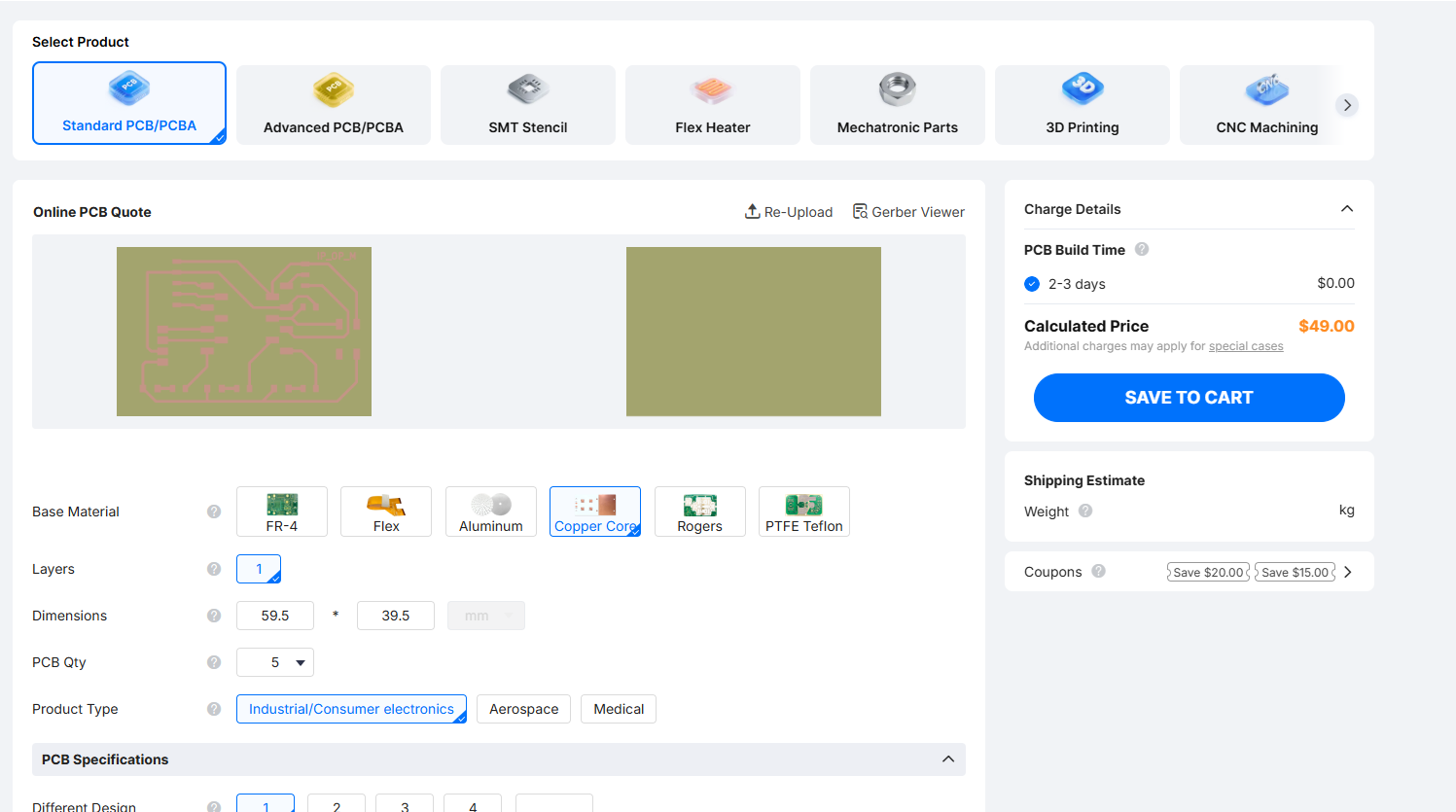Open the Gerber Viewer

click(908, 212)
